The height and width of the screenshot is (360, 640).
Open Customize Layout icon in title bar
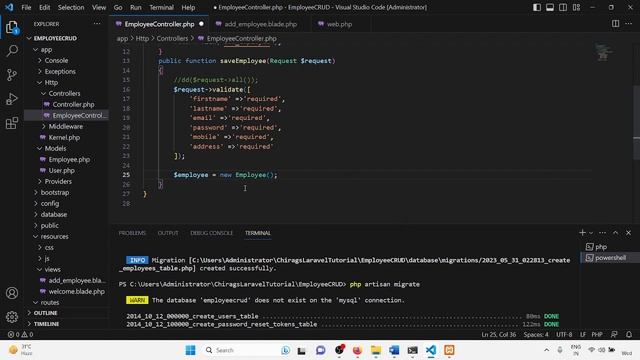click(576, 7)
